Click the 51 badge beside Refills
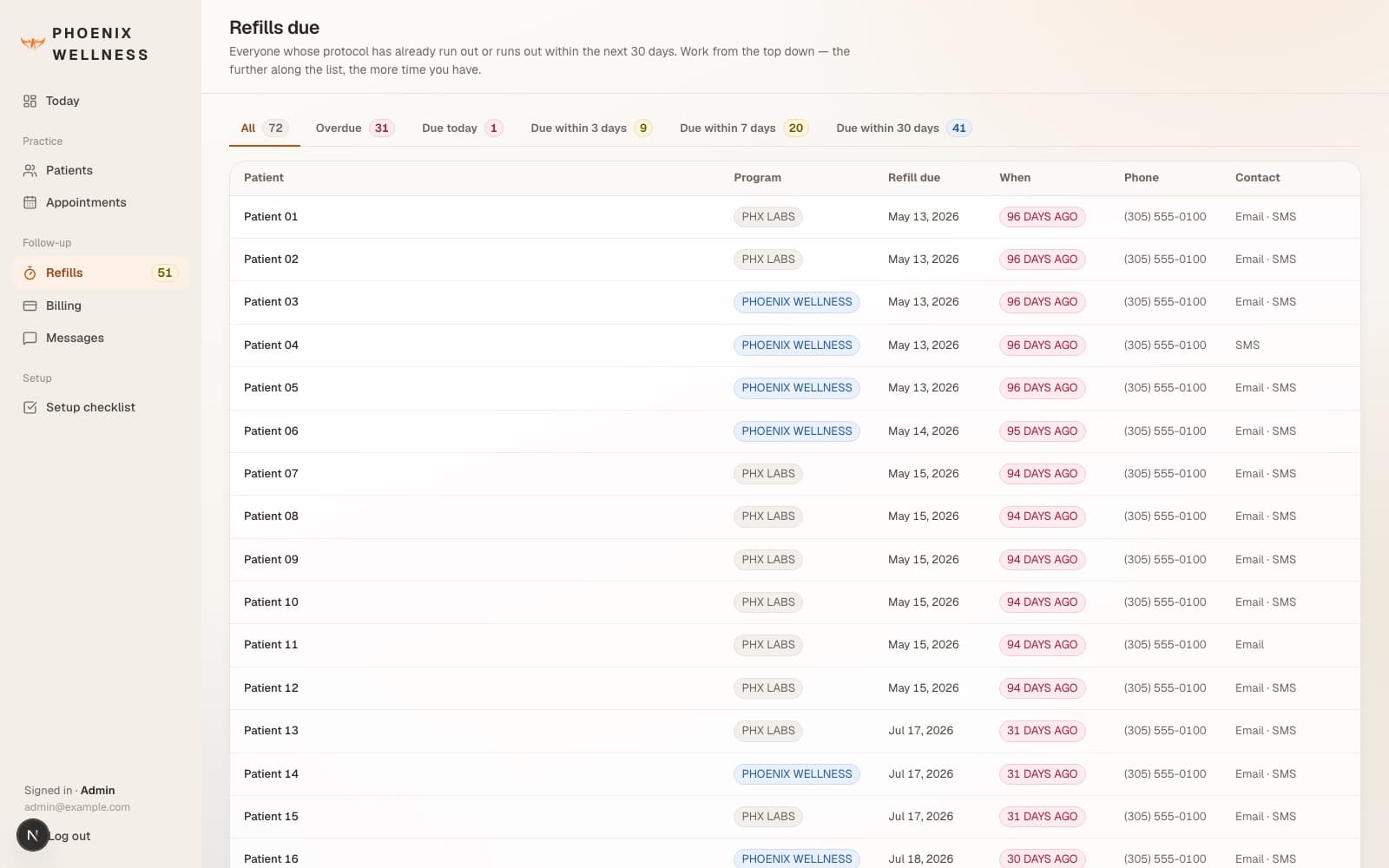The width and height of the screenshot is (1389, 868). click(x=164, y=273)
